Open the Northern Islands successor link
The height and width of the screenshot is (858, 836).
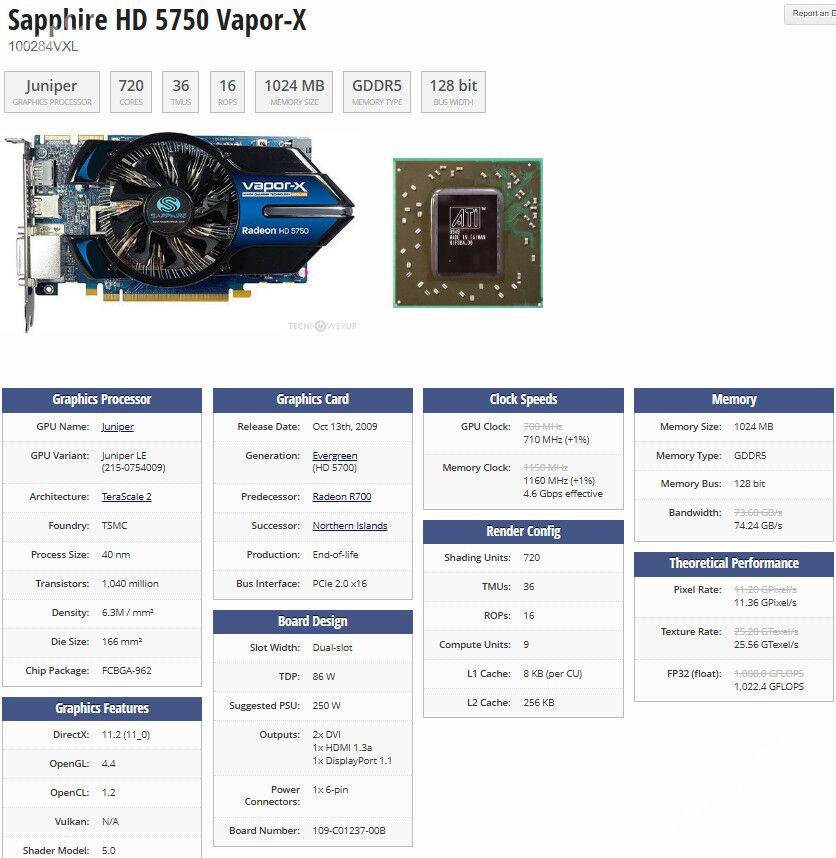click(x=349, y=525)
